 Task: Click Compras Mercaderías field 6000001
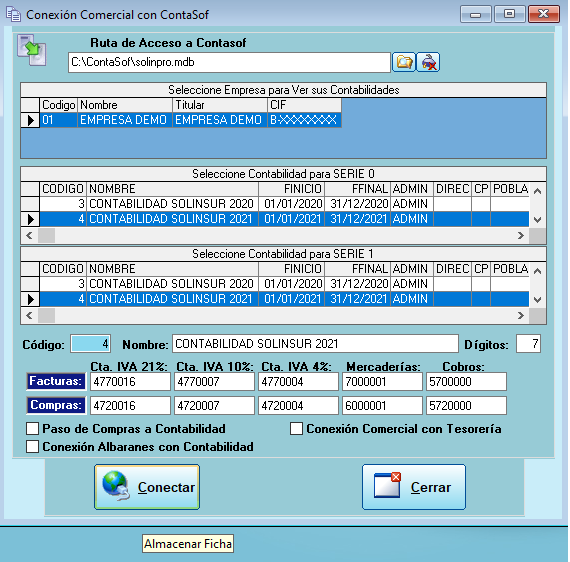(382, 406)
